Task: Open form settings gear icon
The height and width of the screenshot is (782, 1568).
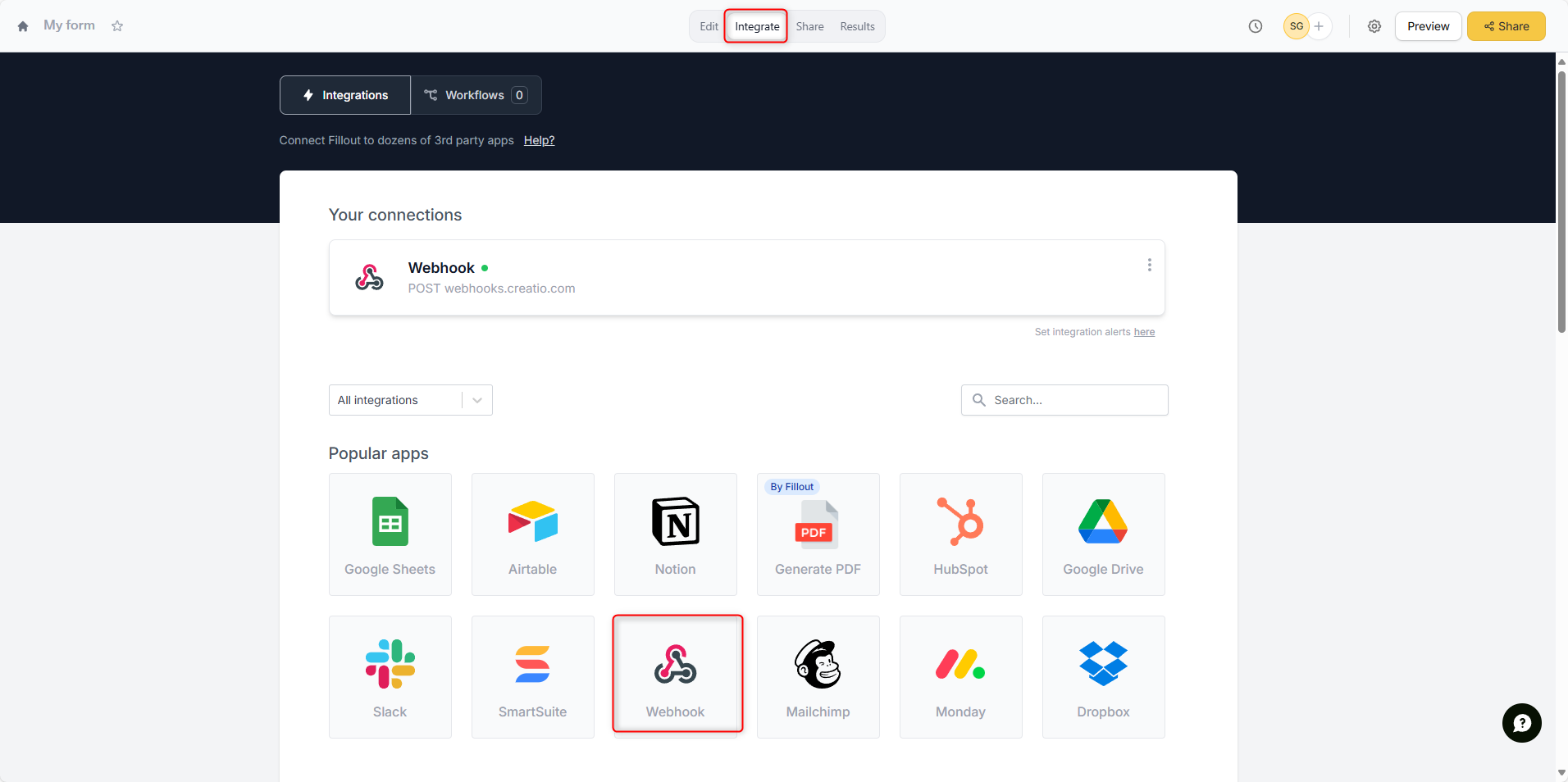Action: (1374, 26)
